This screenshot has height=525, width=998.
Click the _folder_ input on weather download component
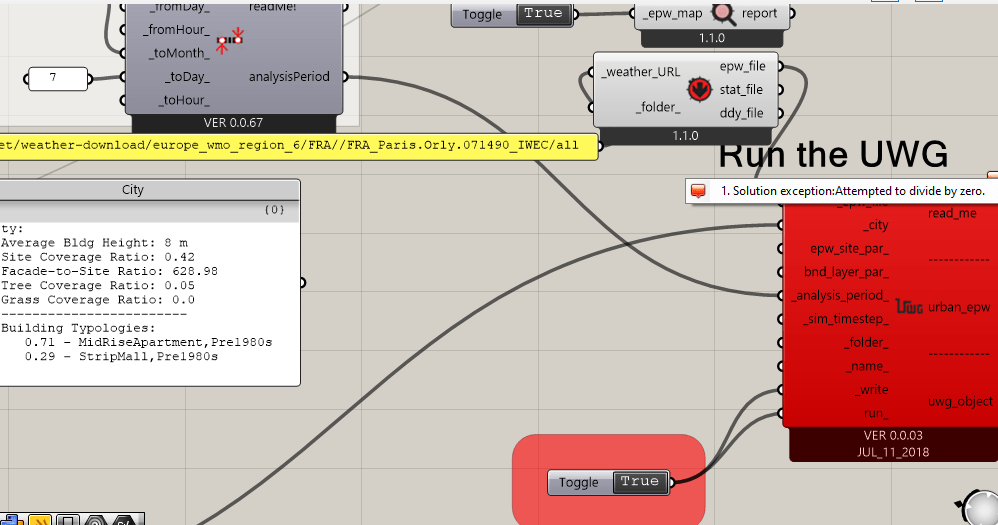(x=657, y=107)
